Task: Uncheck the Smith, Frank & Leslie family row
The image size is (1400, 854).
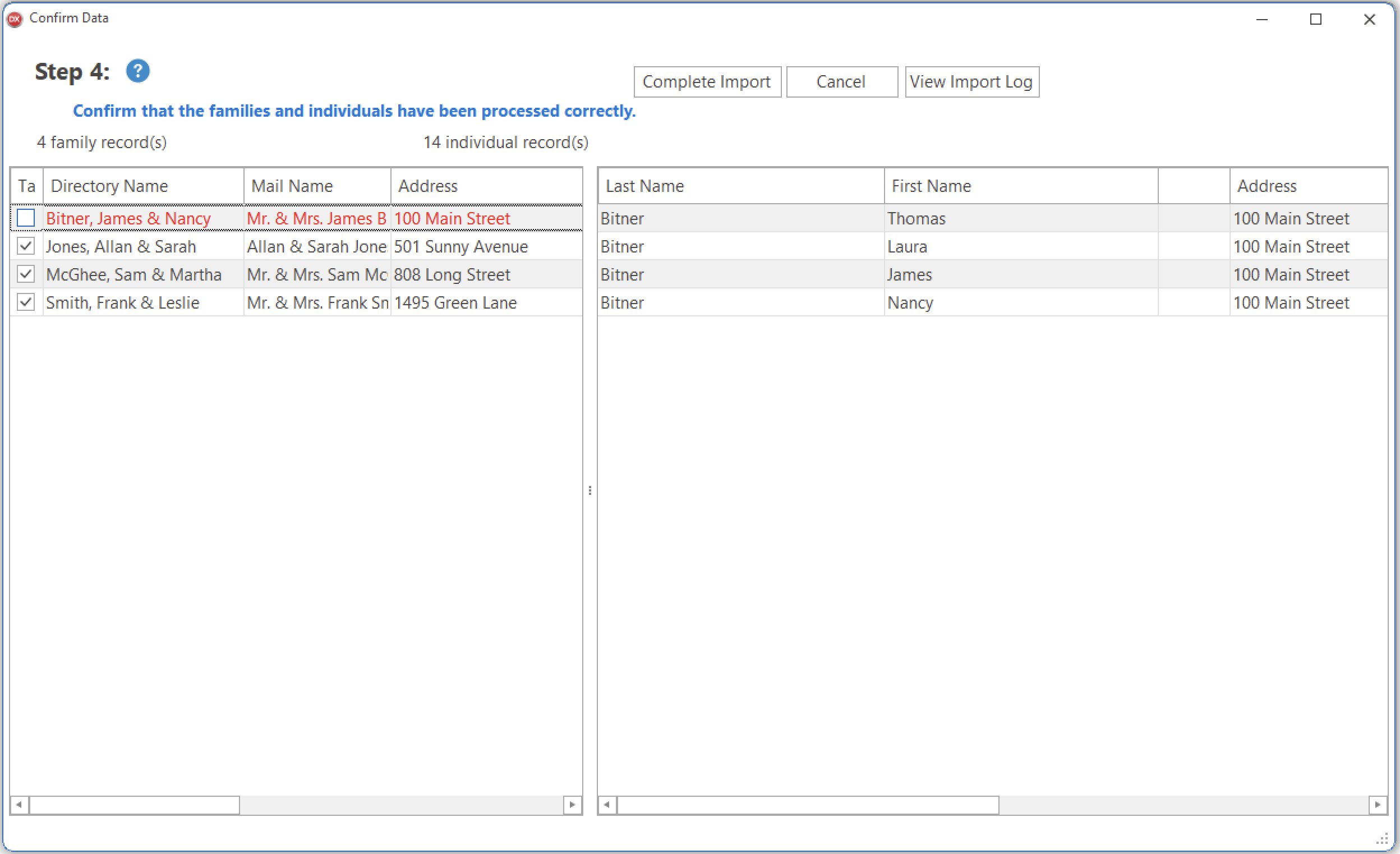Action: coord(25,302)
